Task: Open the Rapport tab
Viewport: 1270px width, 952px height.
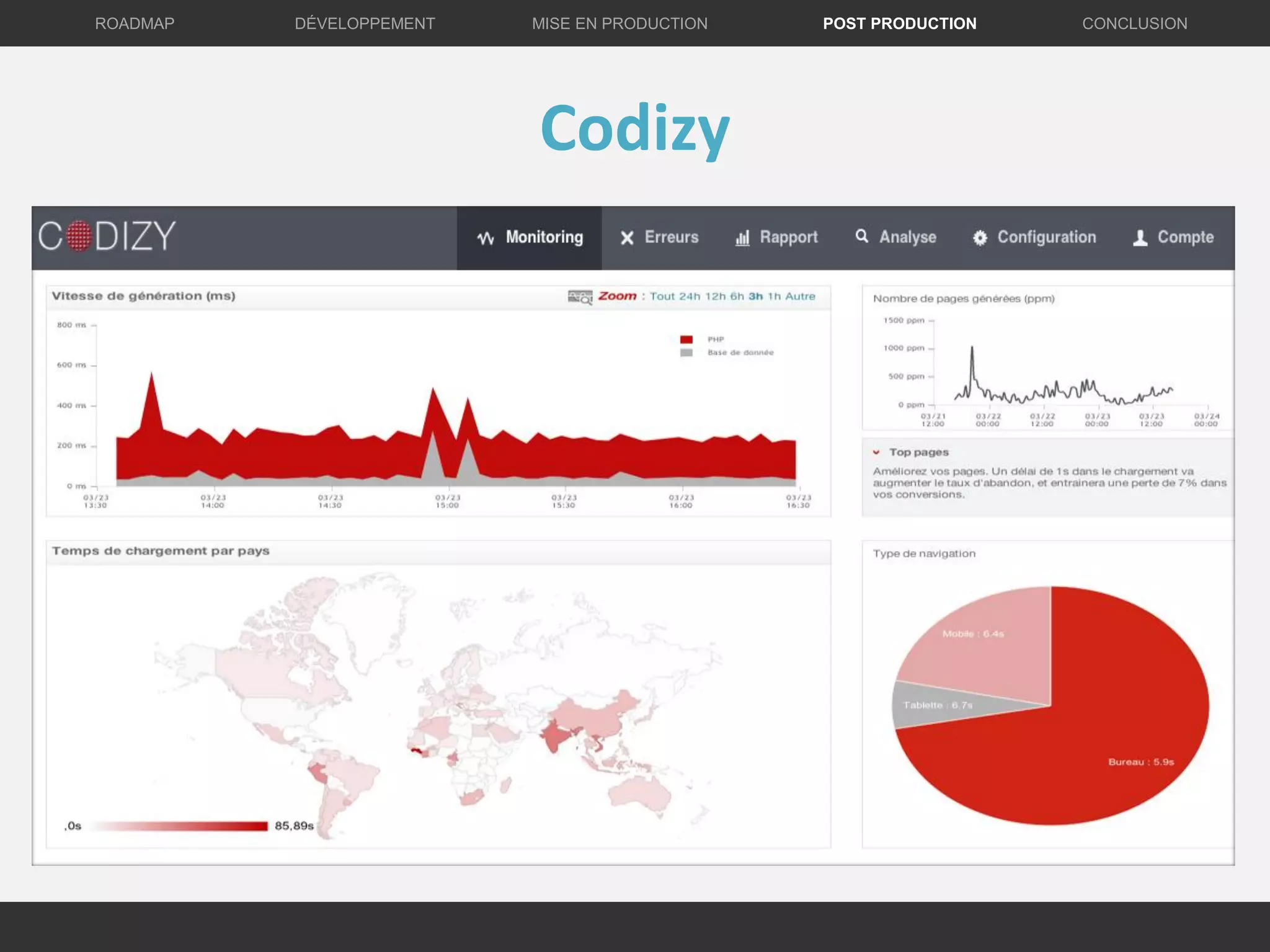Action: (x=776, y=238)
